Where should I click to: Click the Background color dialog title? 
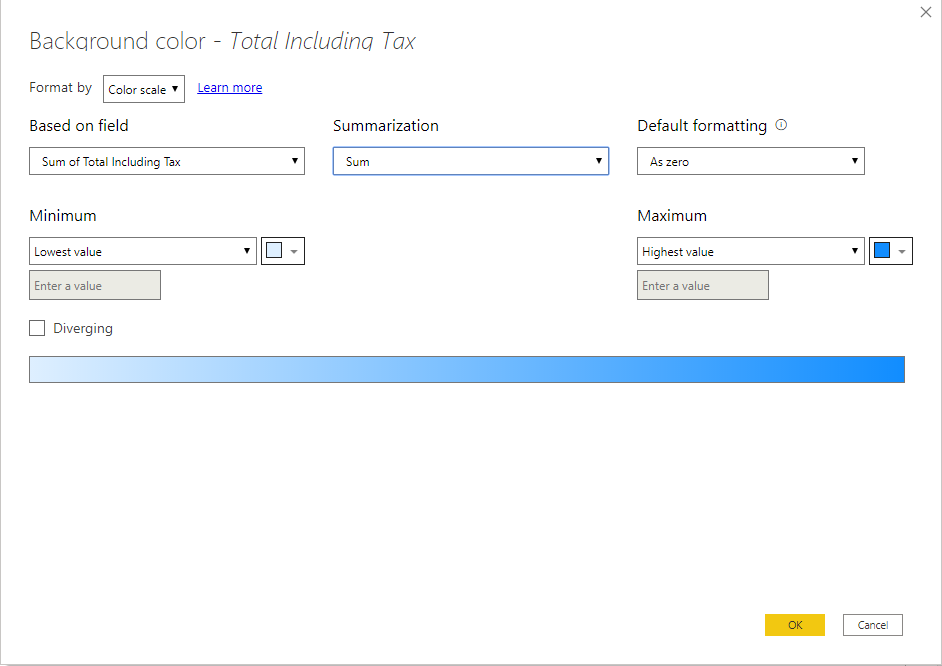click(222, 42)
